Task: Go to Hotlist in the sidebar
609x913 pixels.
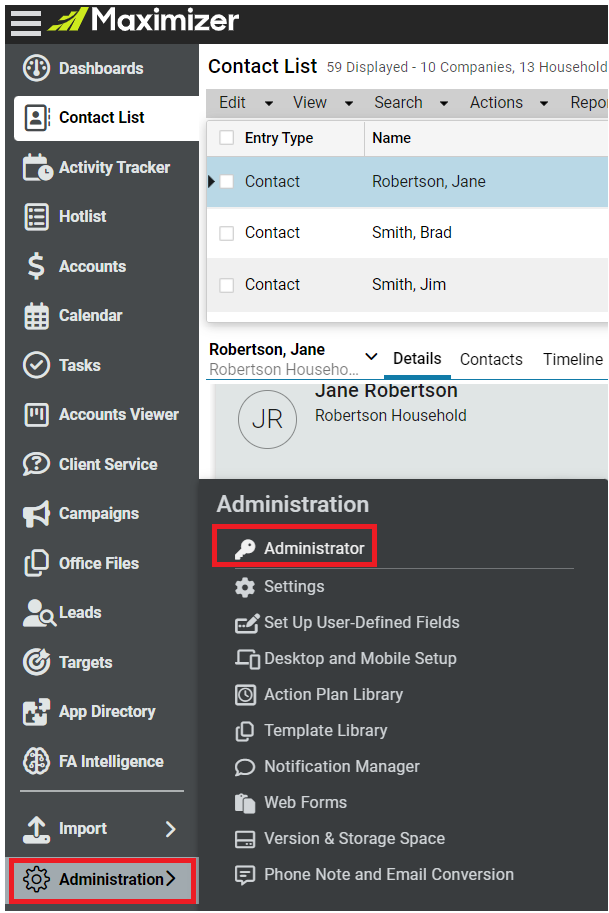Action: [83, 217]
